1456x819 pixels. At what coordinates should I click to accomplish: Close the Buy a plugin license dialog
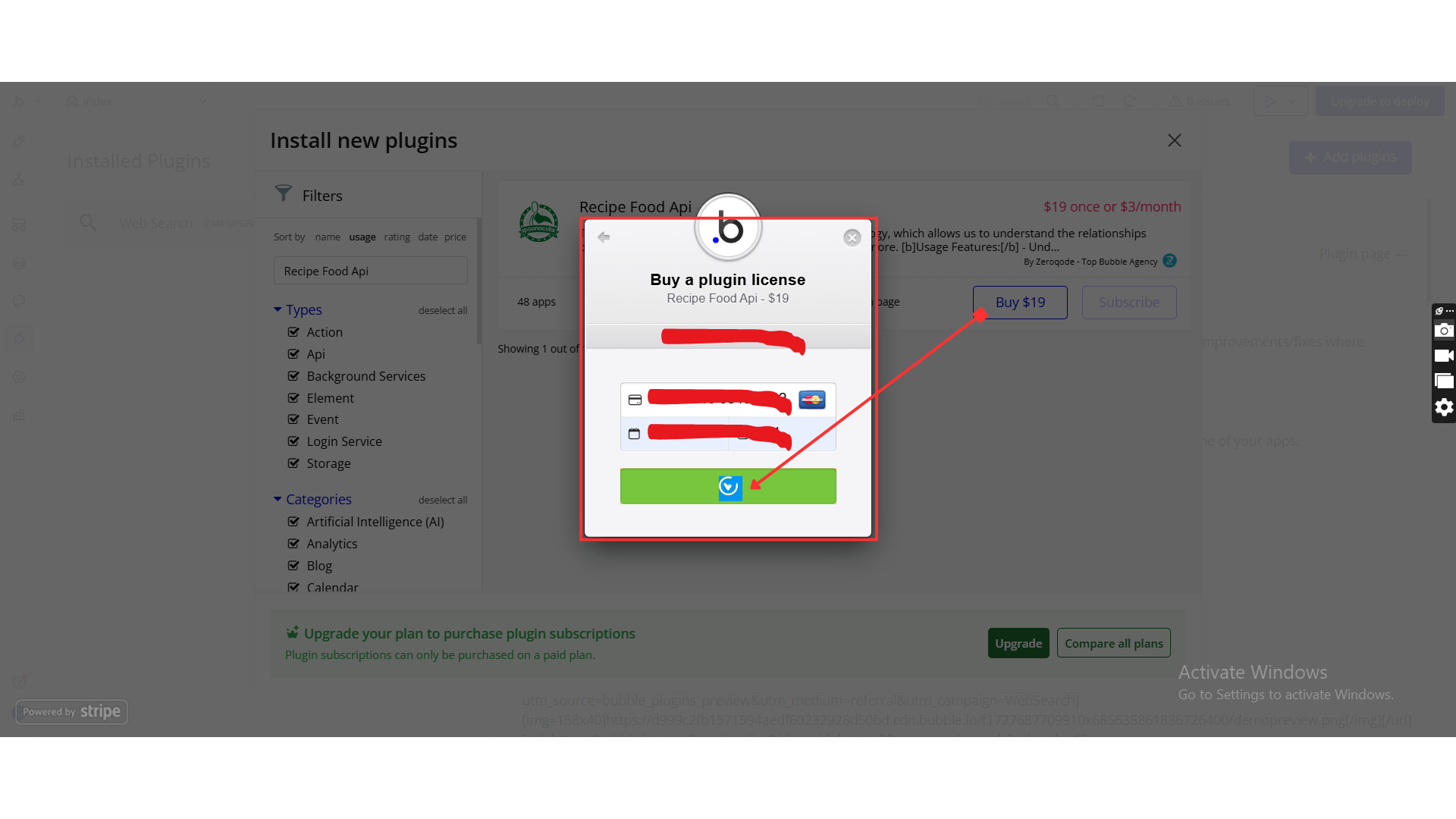852,238
